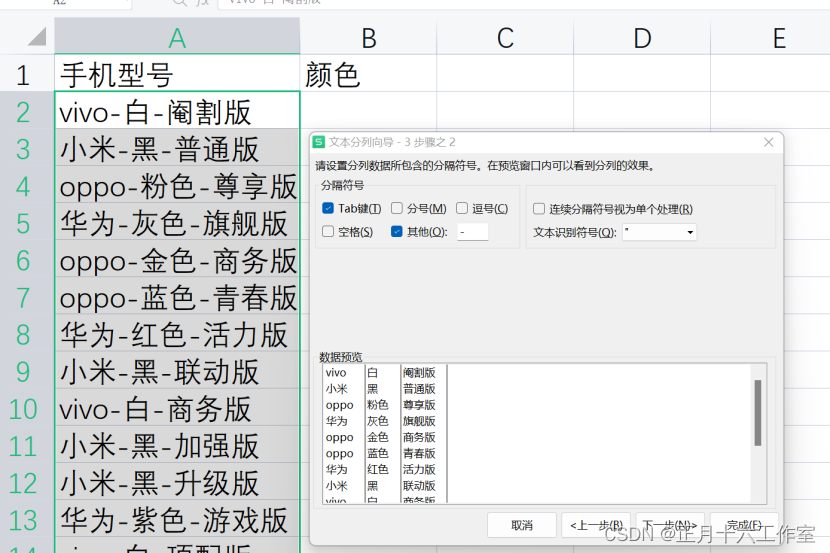Click the 取消 button
Image resolution: width=830 pixels, height=553 pixels.
coord(521,525)
